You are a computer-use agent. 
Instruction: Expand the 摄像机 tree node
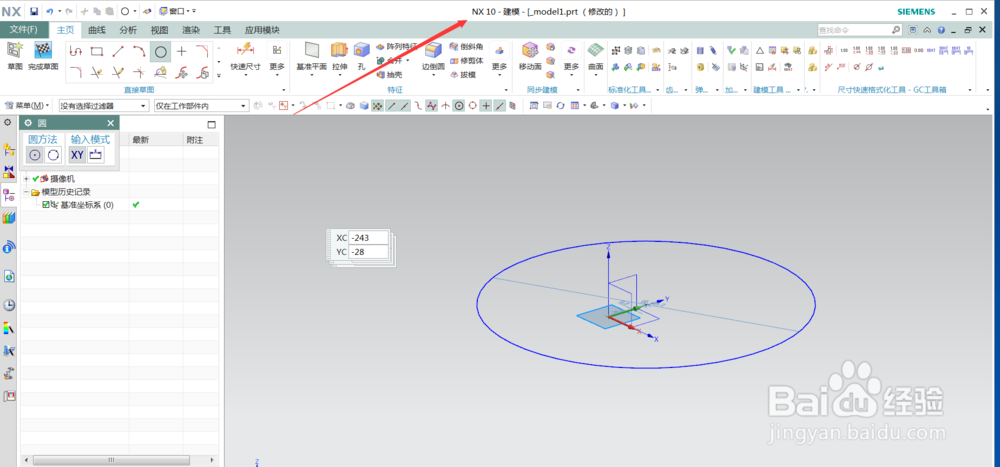tap(26, 179)
